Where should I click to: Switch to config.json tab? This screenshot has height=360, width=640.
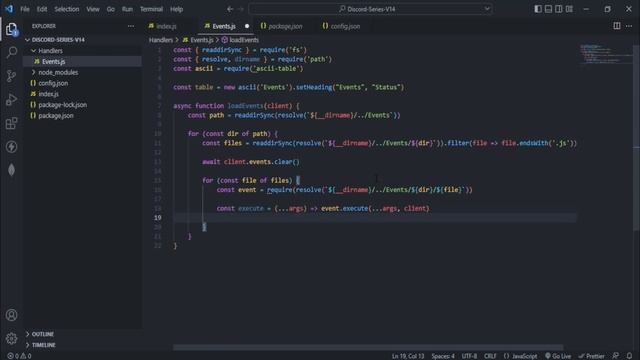pos(345,26)
